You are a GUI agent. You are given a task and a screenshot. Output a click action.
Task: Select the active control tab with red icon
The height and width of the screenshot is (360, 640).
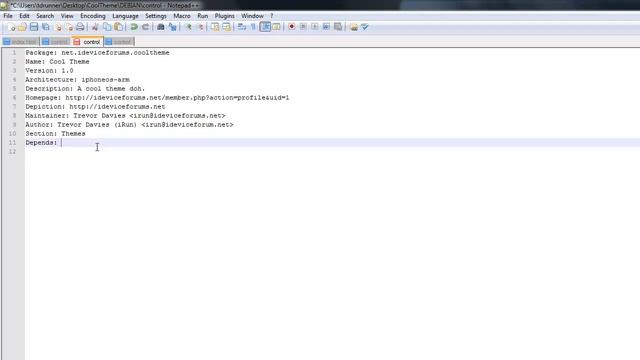(x=87, y=42)
